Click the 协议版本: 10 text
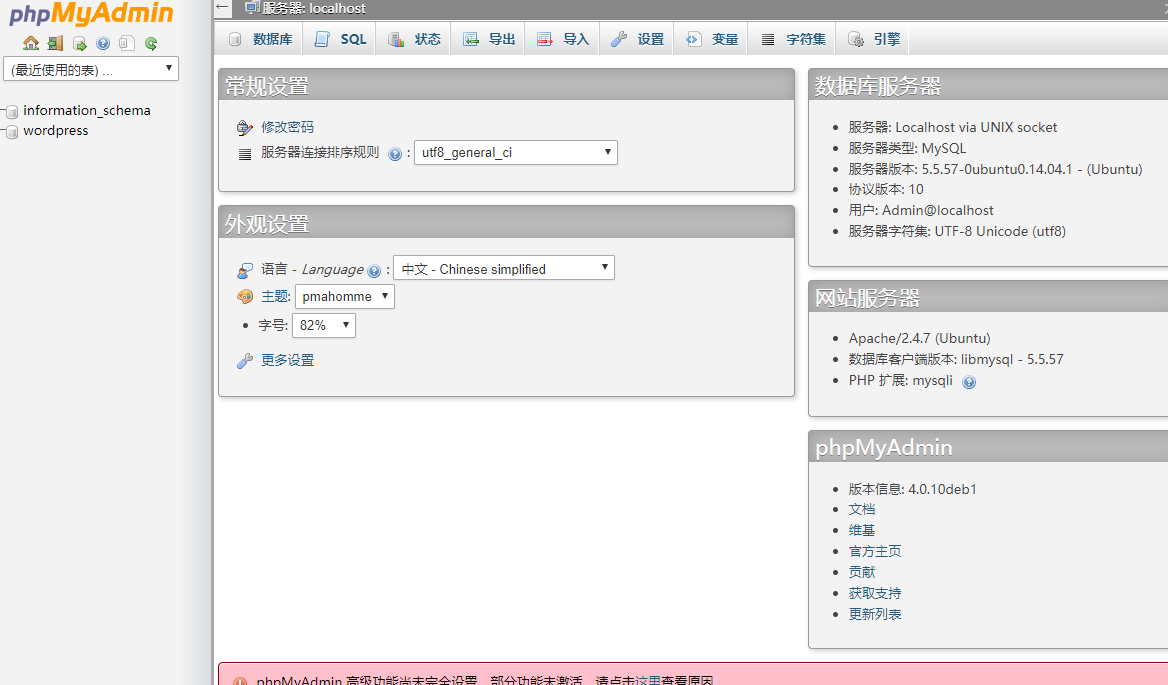1168x685 pixels. click(886, 189)
